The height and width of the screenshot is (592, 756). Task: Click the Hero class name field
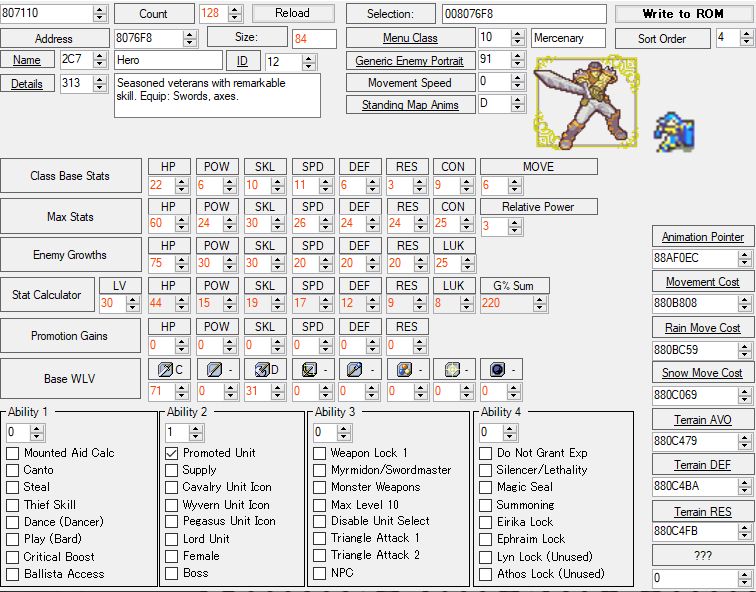[x=168, y=60]
